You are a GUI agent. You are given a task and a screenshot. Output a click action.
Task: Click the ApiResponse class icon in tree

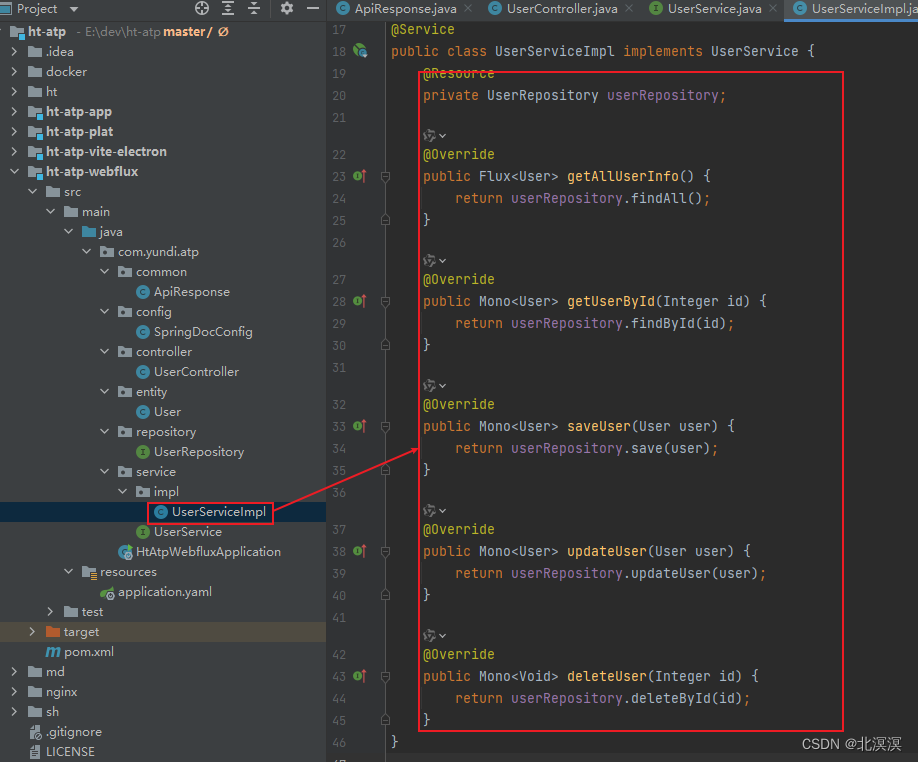click(x=142, y=291)
